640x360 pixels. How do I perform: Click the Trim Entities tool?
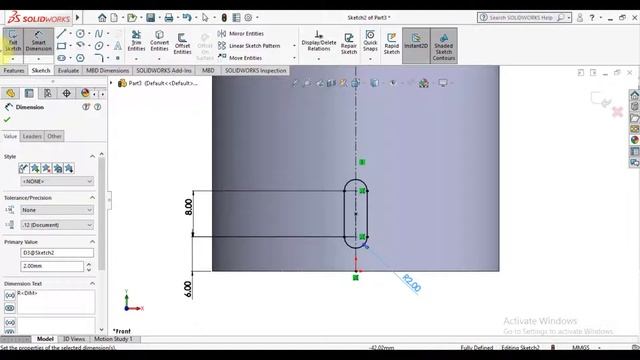point(136,41)
